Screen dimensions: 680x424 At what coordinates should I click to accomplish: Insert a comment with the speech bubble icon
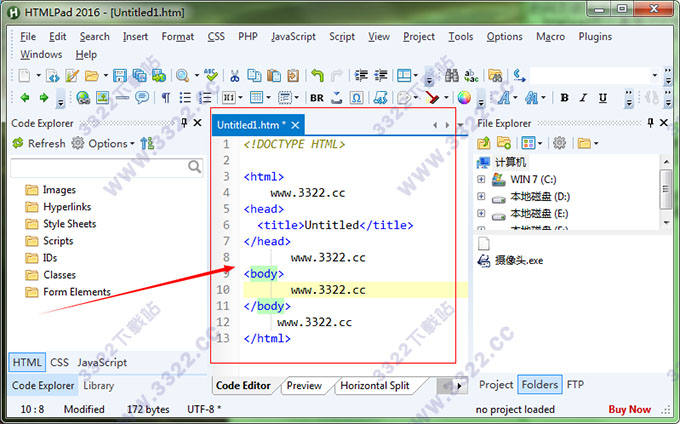142,98
